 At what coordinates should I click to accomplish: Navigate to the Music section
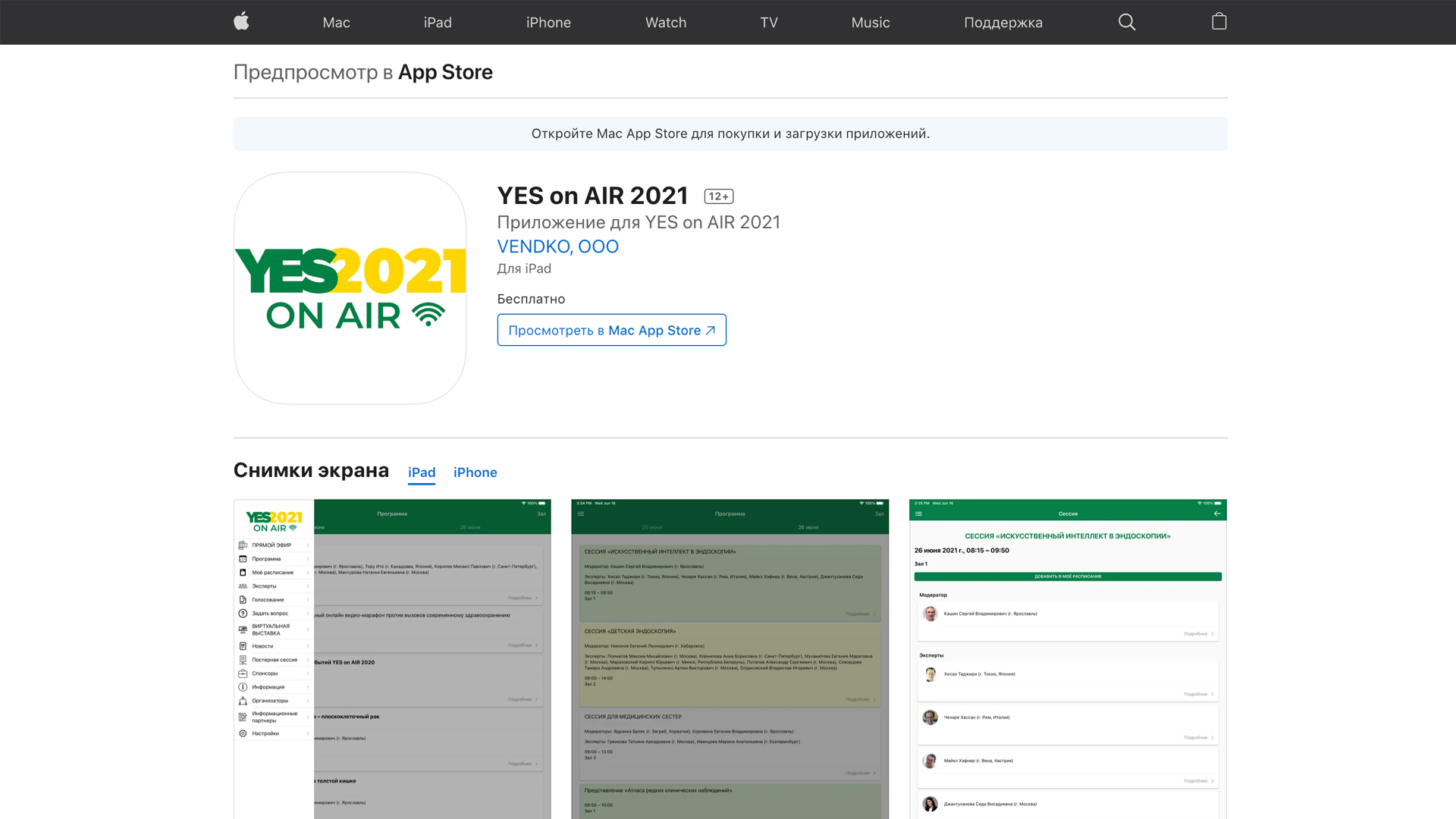871,23
